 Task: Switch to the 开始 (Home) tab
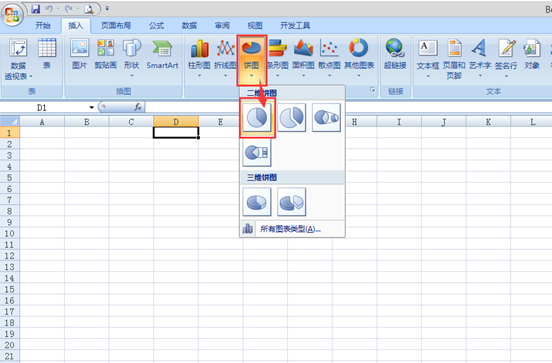(43, 26)
